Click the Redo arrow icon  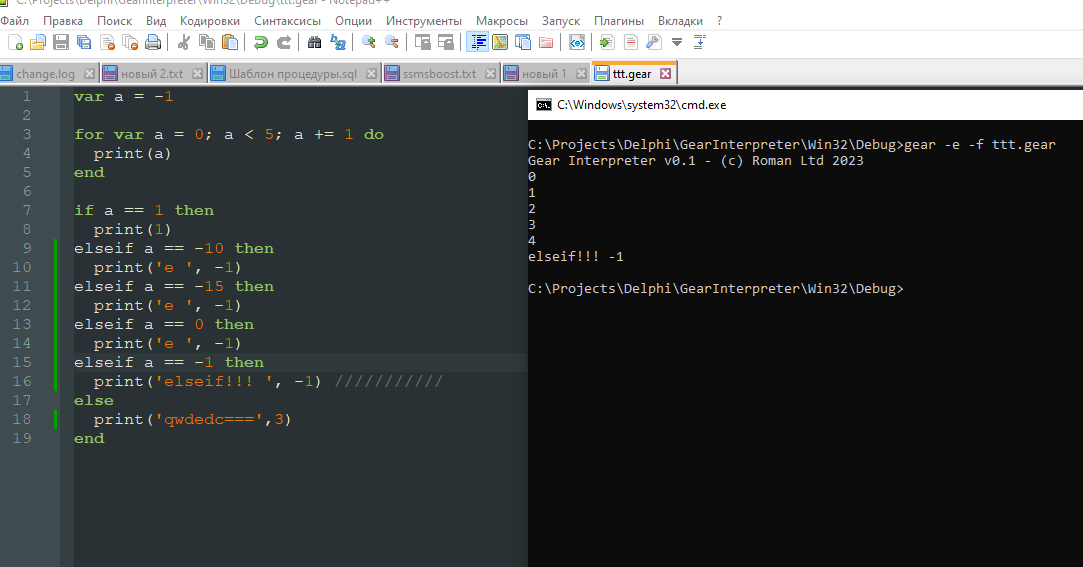[x=284, y=42]
